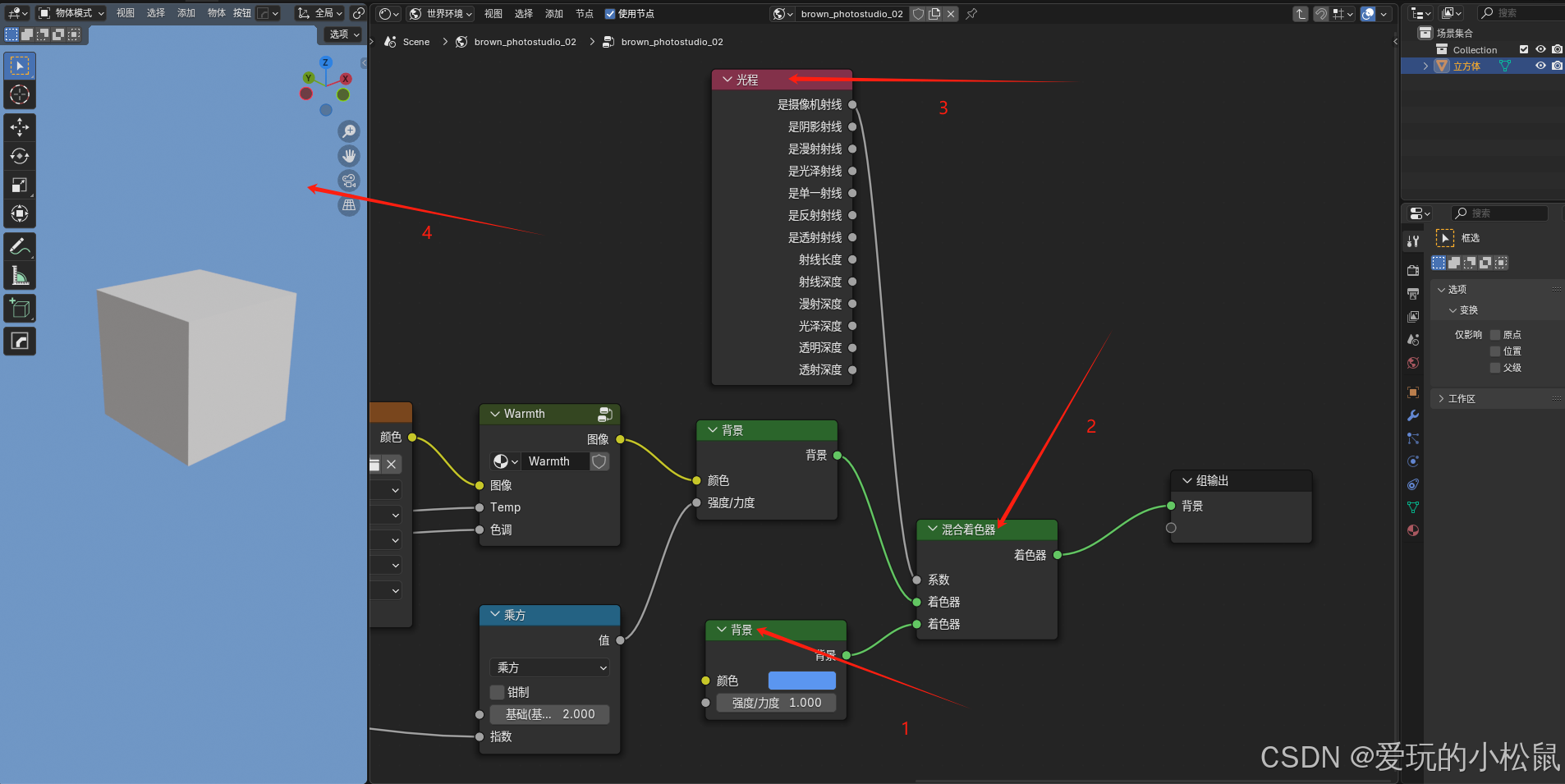Open the node editor Add menu
The width and height of the screenshot is (1565, 784).
click(554, 14)
